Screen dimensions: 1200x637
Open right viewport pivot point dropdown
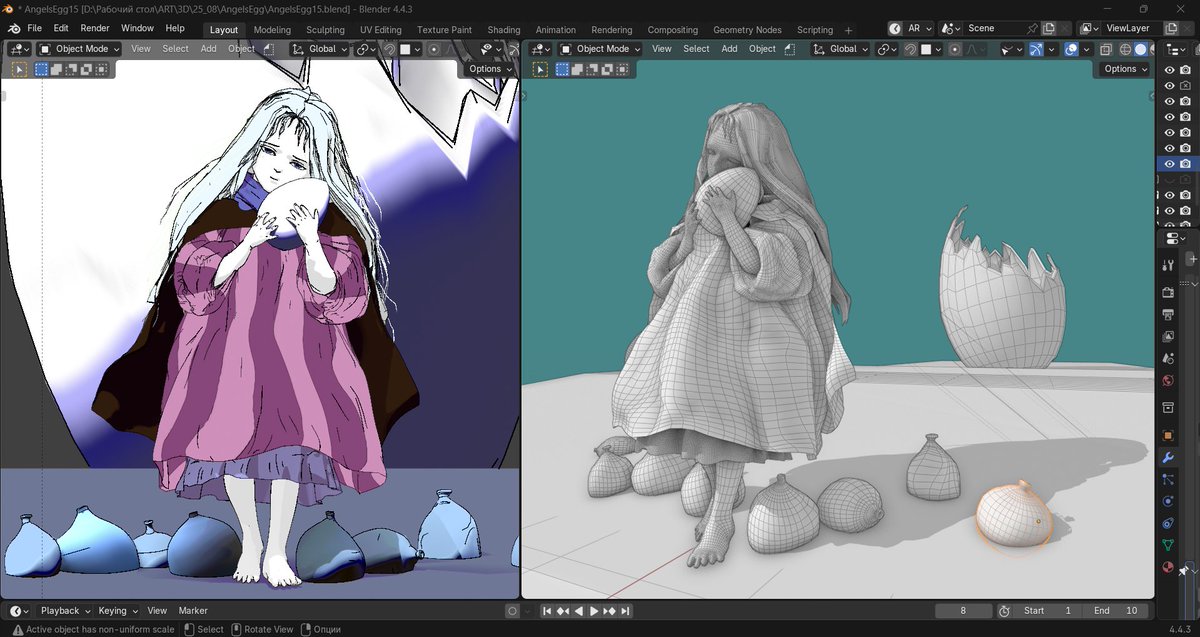click(887, 48)
